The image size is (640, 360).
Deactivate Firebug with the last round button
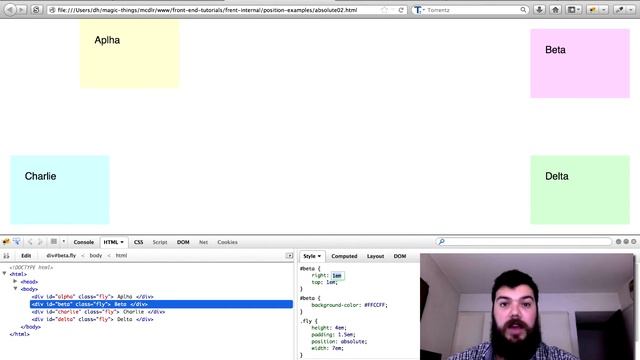point(633,242)
